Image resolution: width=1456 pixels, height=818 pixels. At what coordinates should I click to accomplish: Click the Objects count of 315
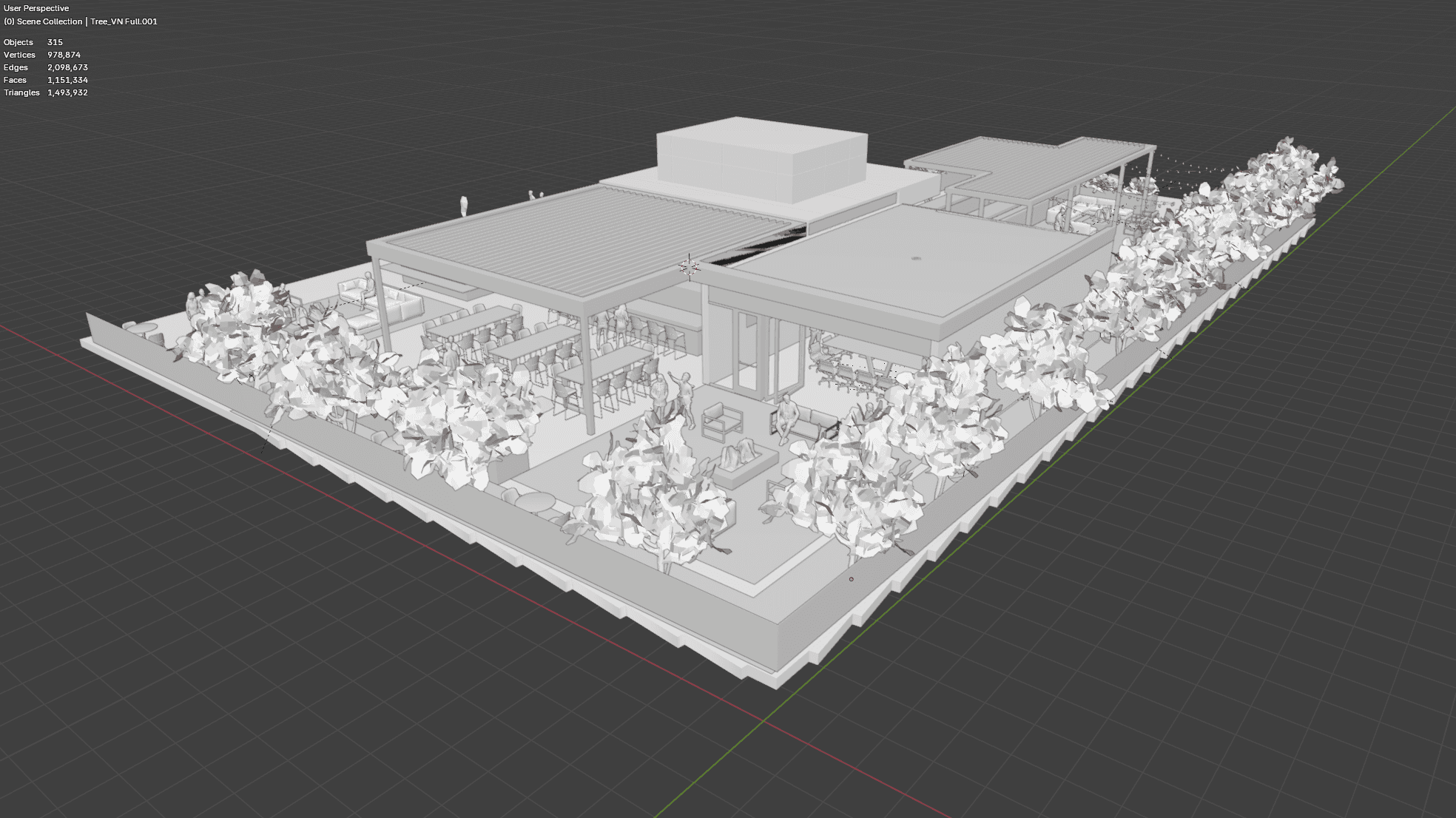(x=55, y=42)
